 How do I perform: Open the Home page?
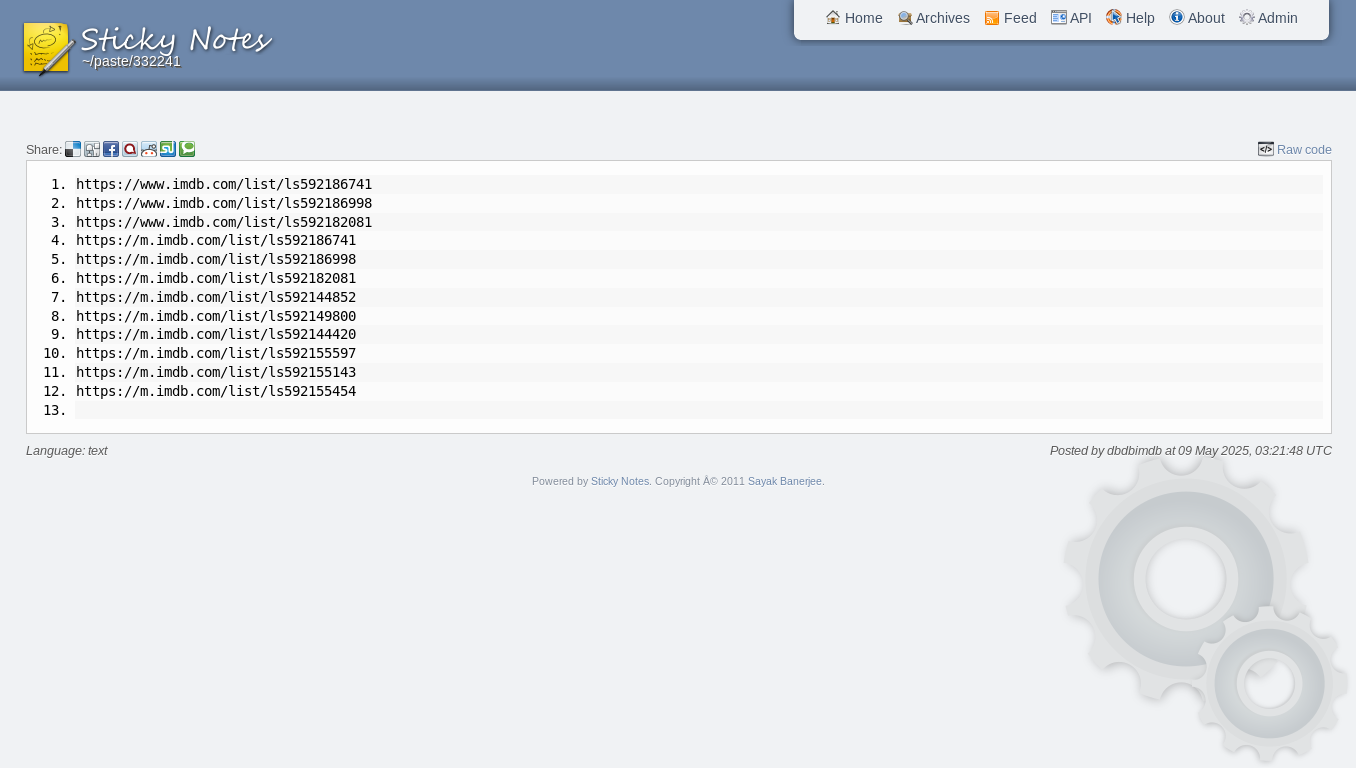854,18
